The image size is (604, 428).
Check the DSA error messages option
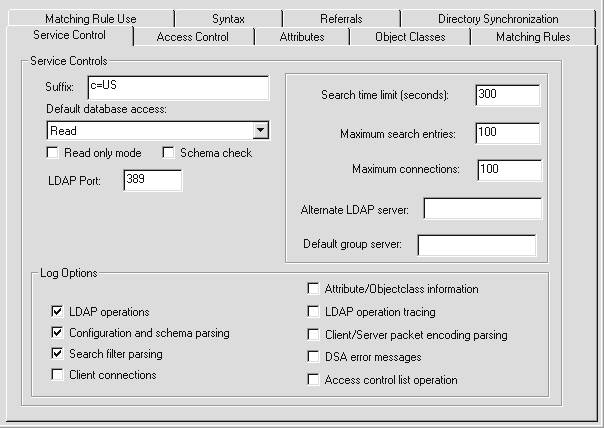point(314,357)
